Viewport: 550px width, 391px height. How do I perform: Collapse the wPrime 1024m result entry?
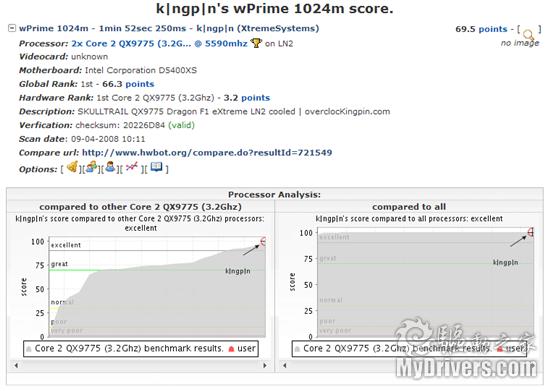click(x=12, y=28)
